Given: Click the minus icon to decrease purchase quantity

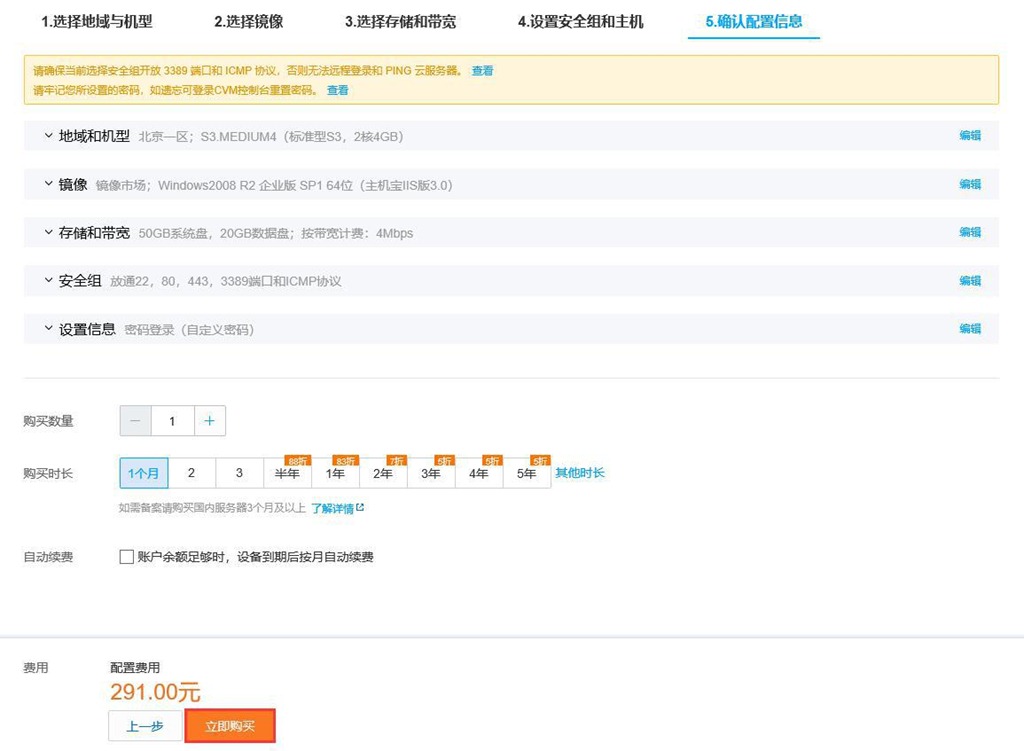Looking at the screenshot, I should pos(135,421).
